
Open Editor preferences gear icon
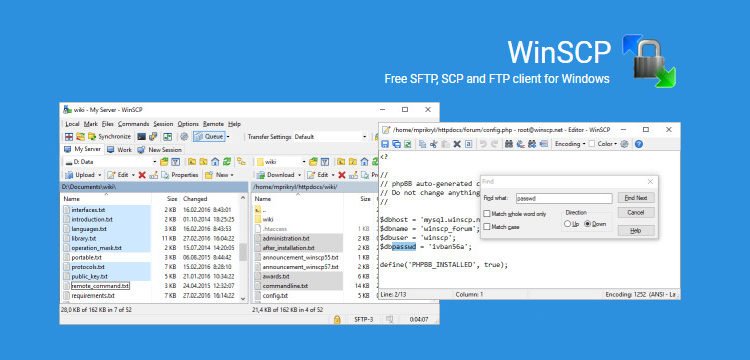coord(624,144)
